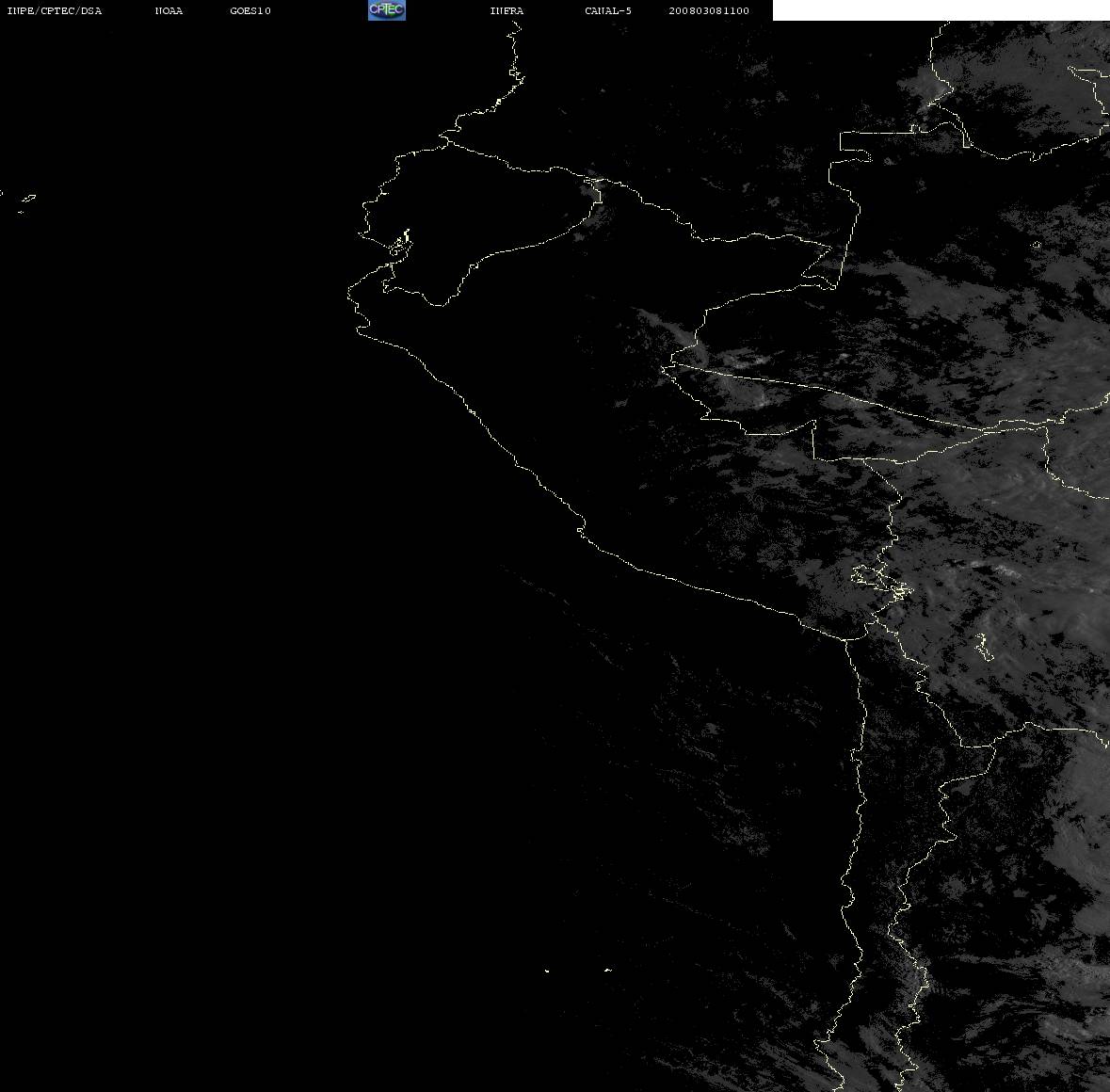Image resolution: width=1110 pixels, height=1092 pixels.
Task: Click the CPTEC logo in the header
Action: click(387, 10)
